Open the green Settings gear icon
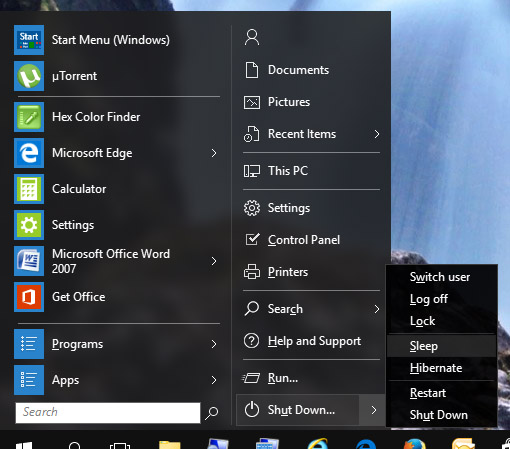 (x=29, y=225)
